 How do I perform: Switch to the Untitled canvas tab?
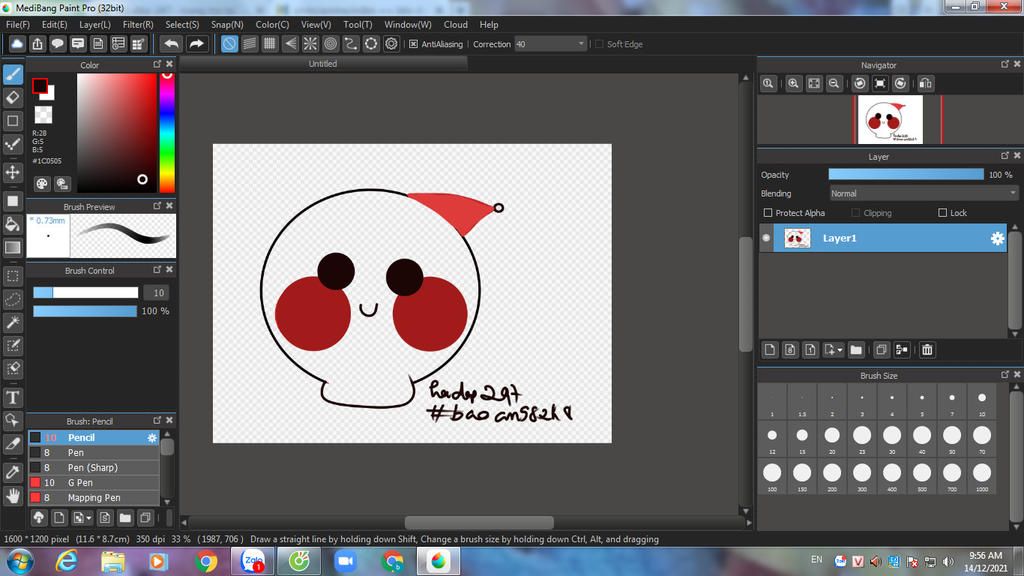click(x=323, y=64)
